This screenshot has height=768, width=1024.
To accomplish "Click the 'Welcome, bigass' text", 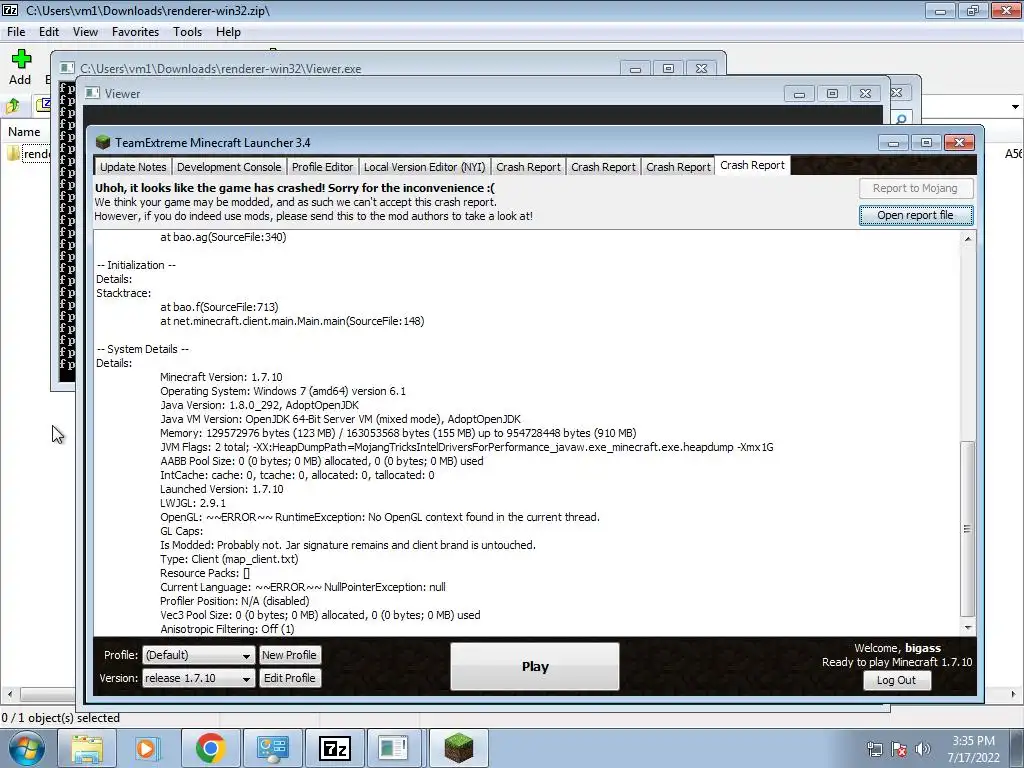I will (x=897, y=648).
